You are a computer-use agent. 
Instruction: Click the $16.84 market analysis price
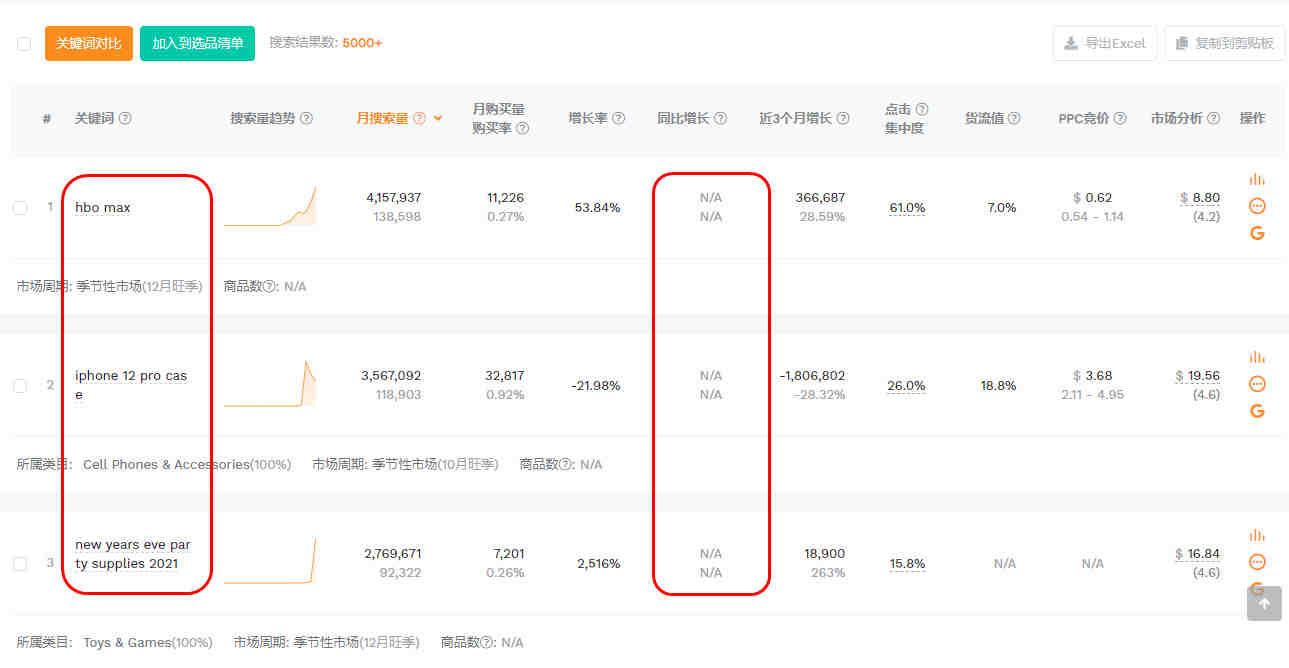(1198, 554)
